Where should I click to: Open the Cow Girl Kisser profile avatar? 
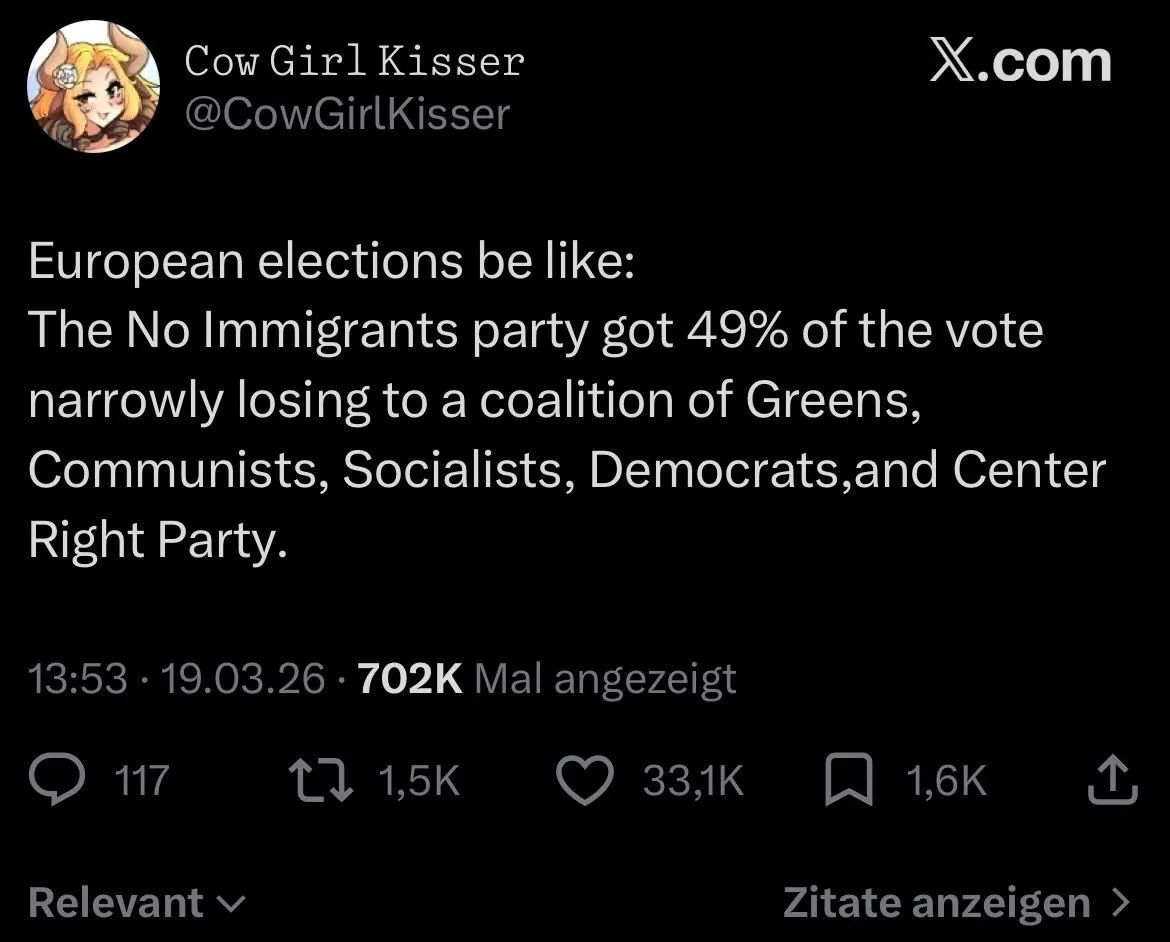point(94,87)
